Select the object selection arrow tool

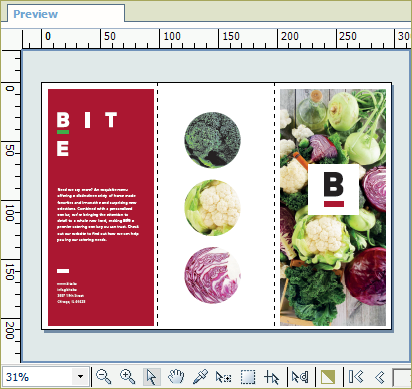coord(223,377)
